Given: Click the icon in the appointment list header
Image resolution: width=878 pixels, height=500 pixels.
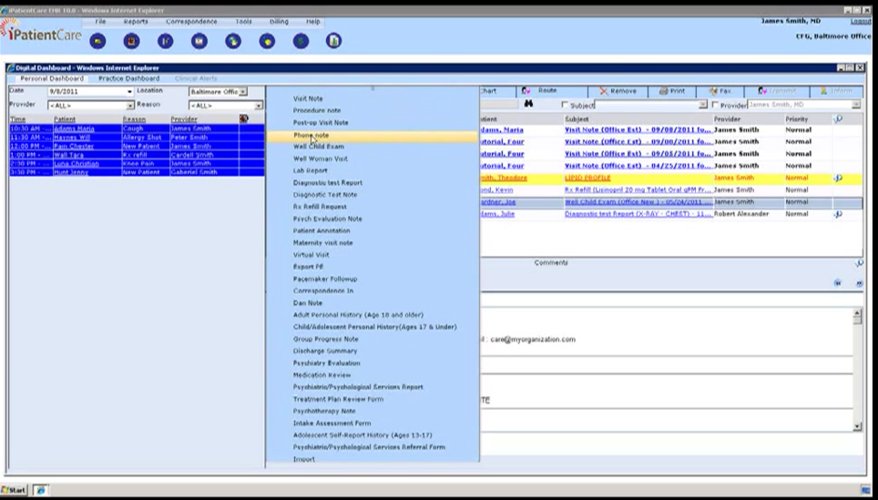Looking at the screenshot, I should tap(244, 119).
